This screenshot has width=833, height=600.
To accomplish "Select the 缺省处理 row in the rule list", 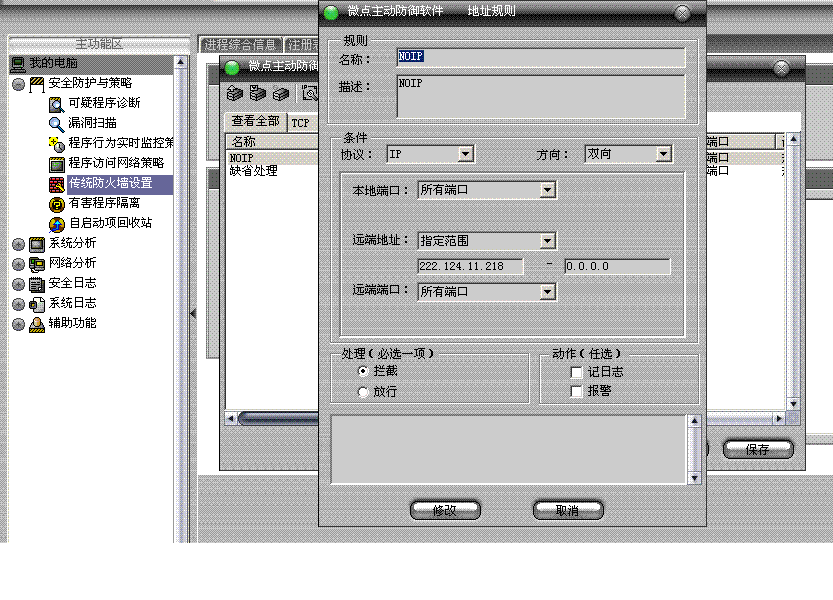I will [273, 171].
